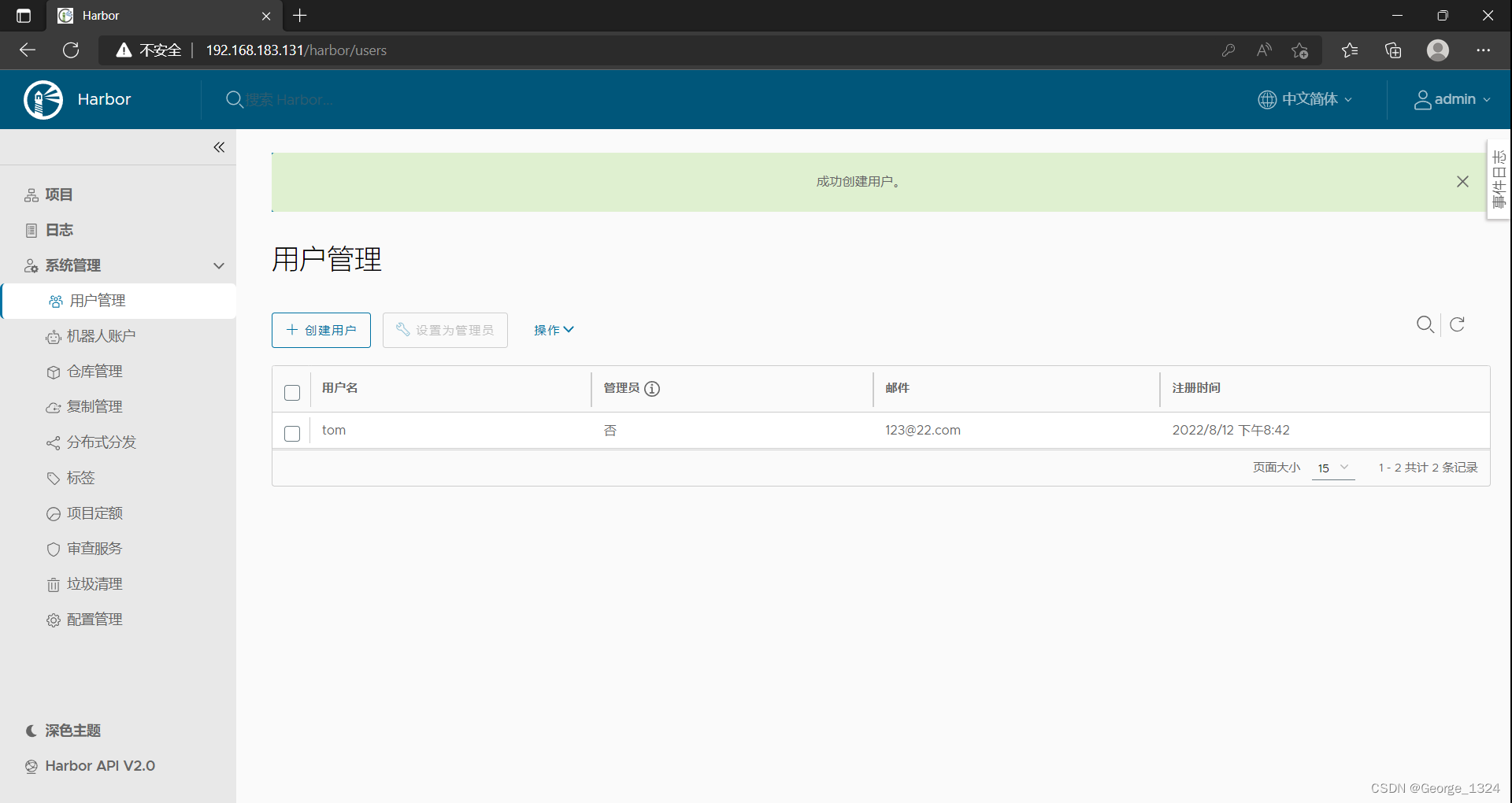This screenshot has width=1512, height=803.
Task: Open a new browser tab
Action: click(300, 16)
